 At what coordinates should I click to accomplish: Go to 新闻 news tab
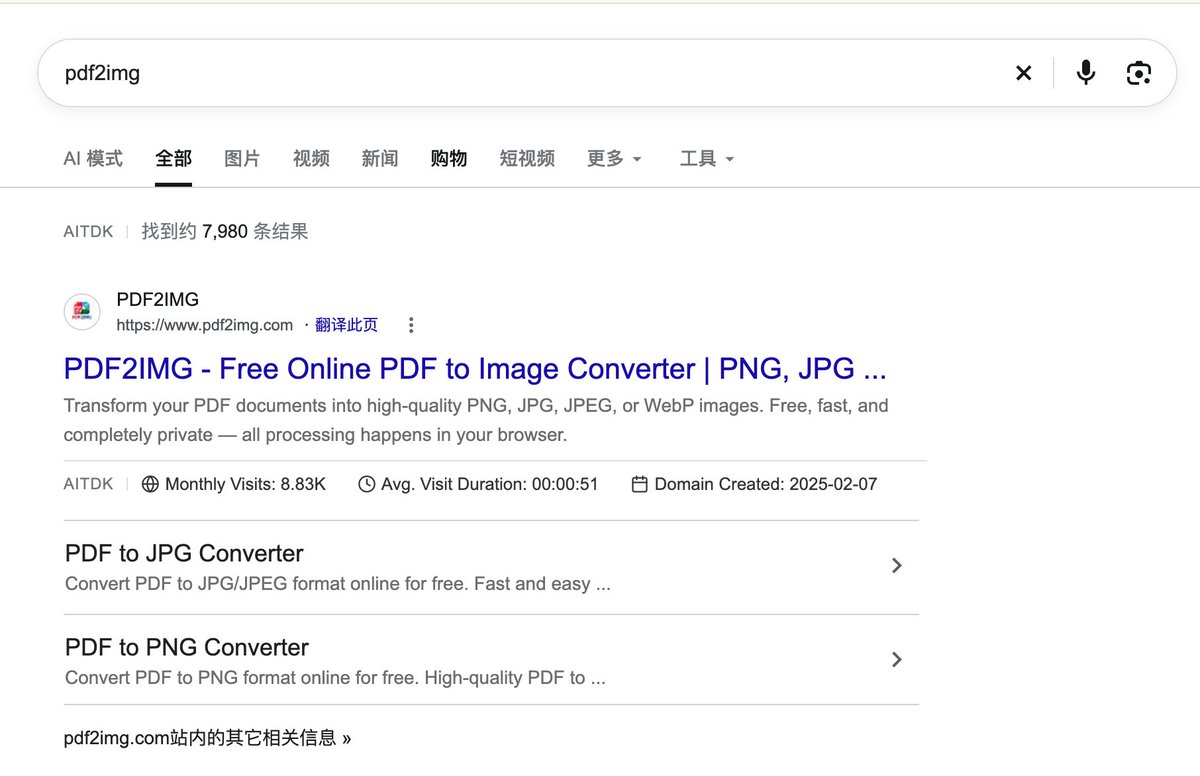(380, 158)
